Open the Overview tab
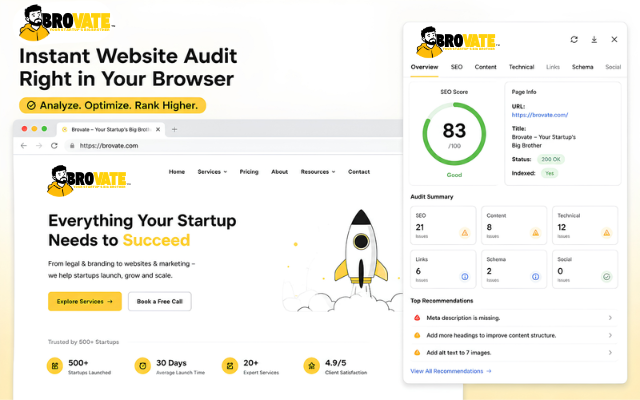This screenshot has height=400, width=640. coord(424,67)
